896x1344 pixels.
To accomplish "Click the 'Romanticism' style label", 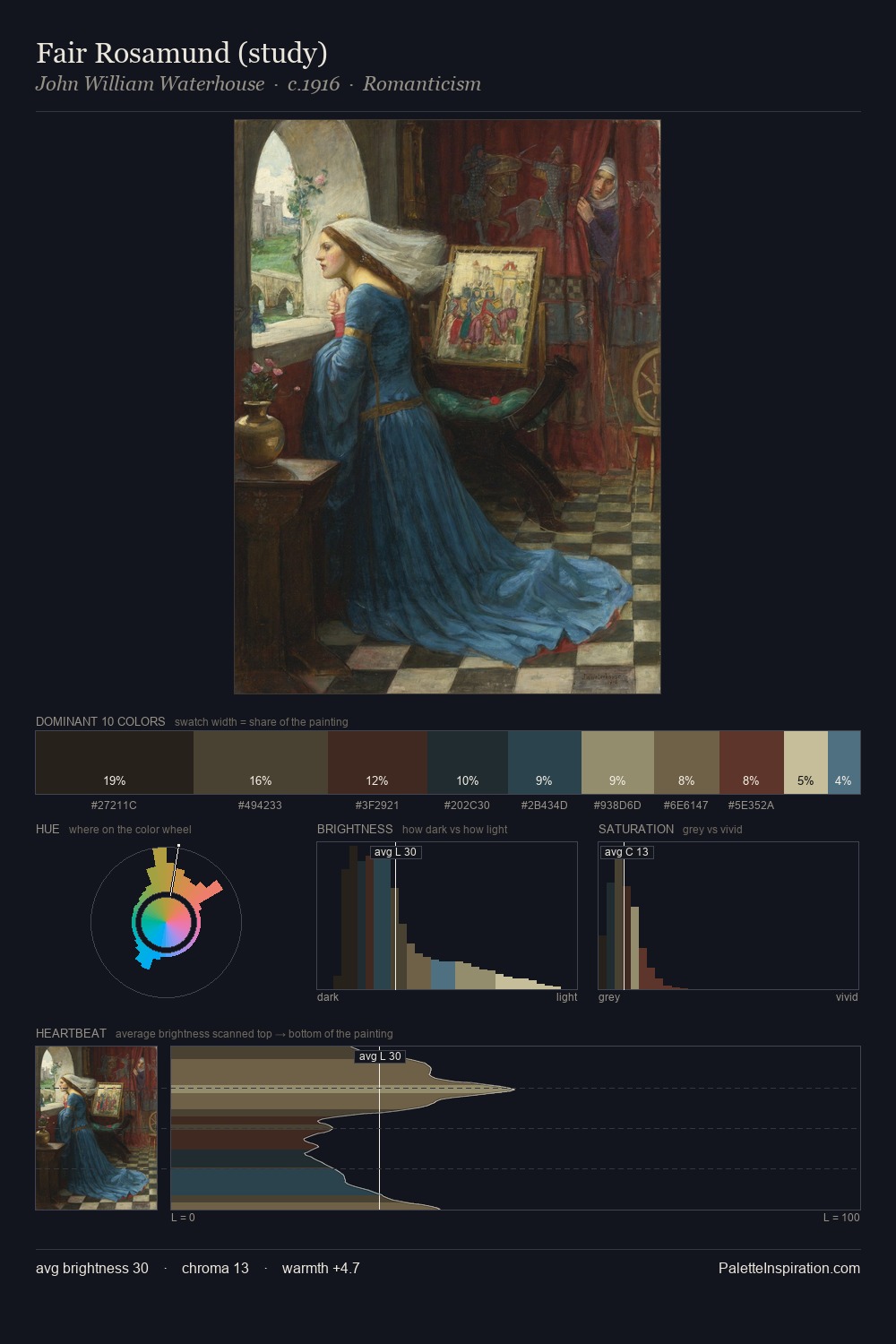I will 422,84.
